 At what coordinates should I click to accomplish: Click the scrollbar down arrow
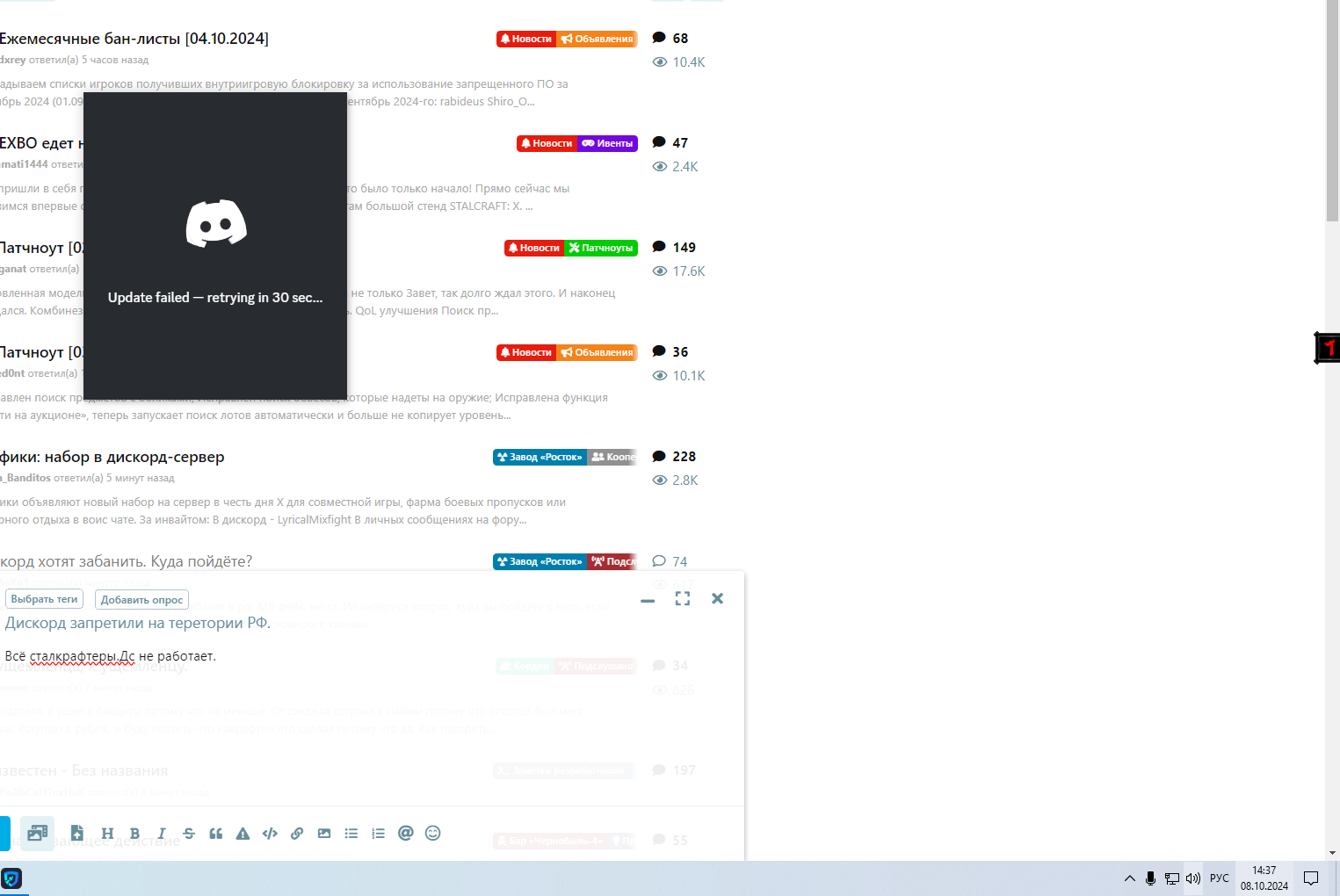[x=1332, y=853]
